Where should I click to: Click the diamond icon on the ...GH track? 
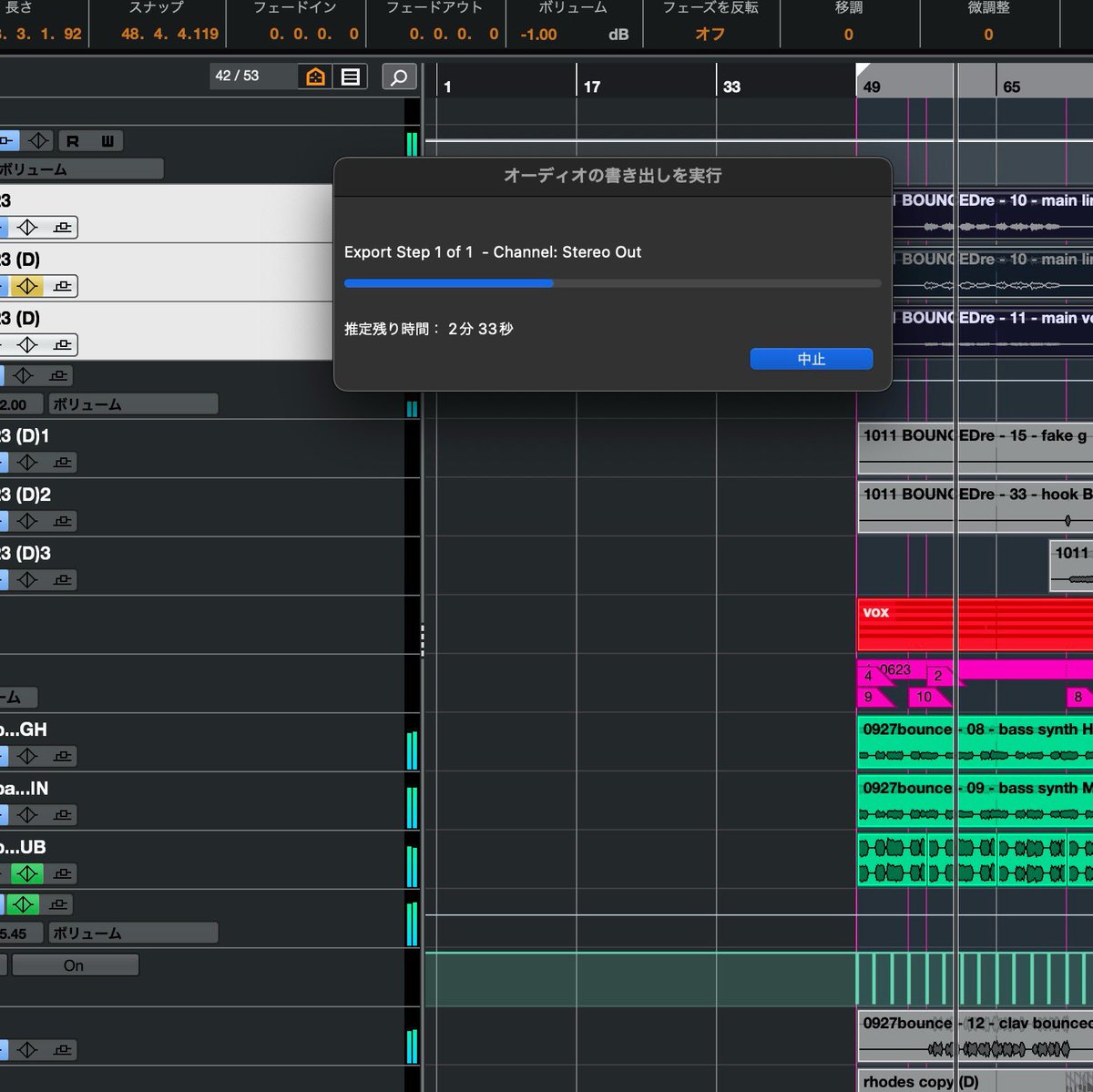coord(27,756)
